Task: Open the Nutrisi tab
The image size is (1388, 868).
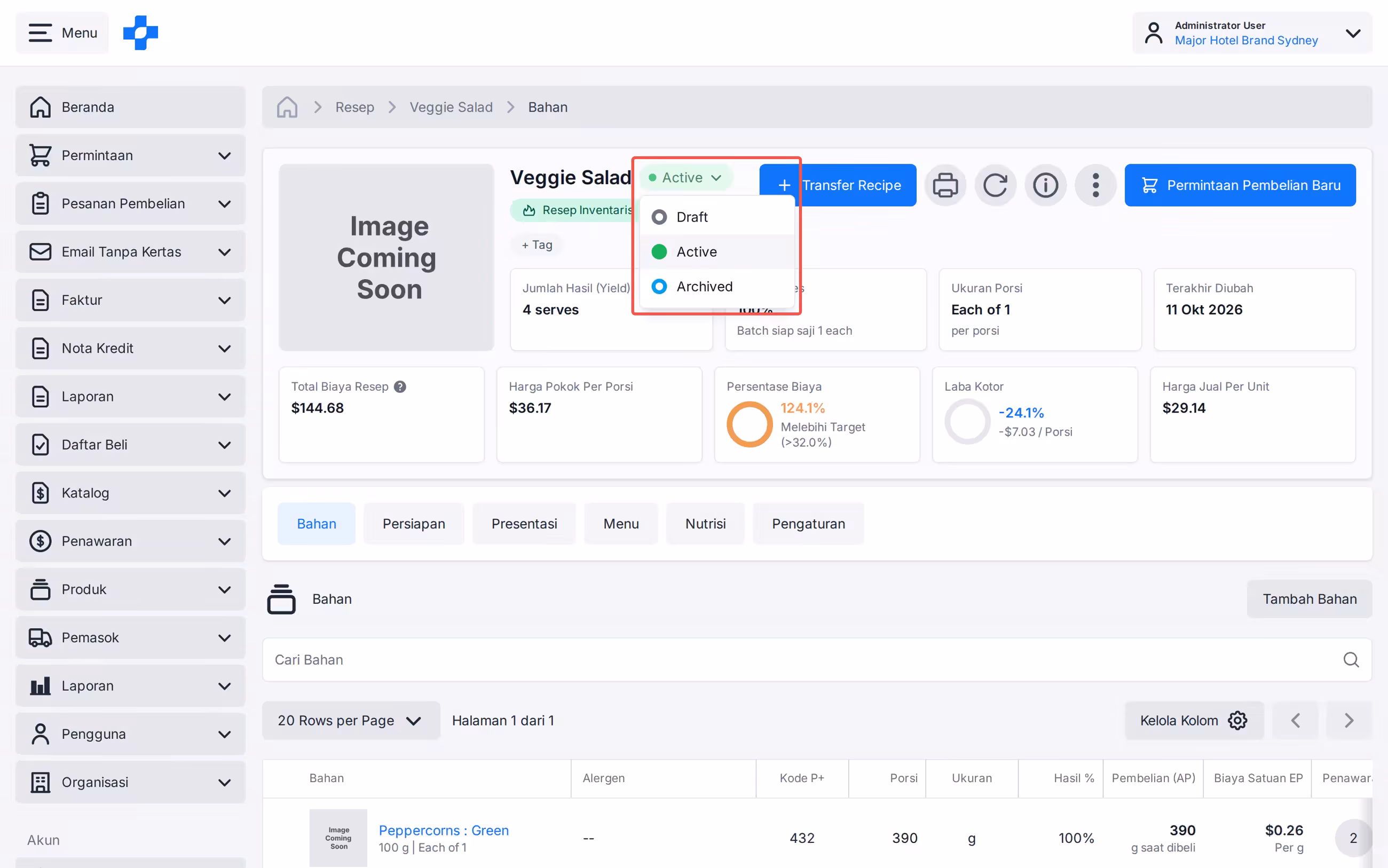Action: pos(706,524)
